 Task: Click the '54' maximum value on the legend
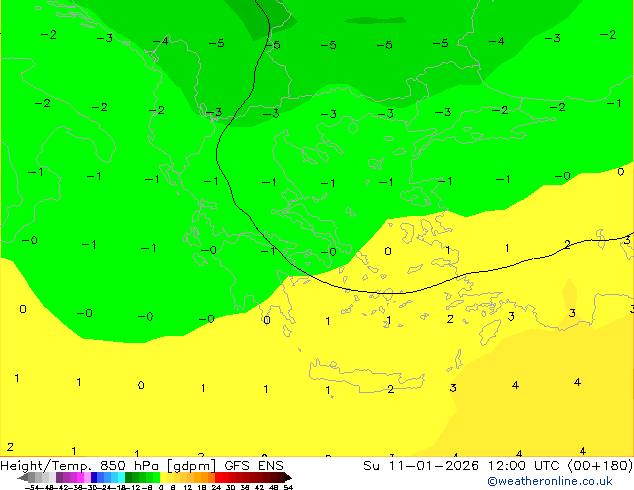point(288,488)
